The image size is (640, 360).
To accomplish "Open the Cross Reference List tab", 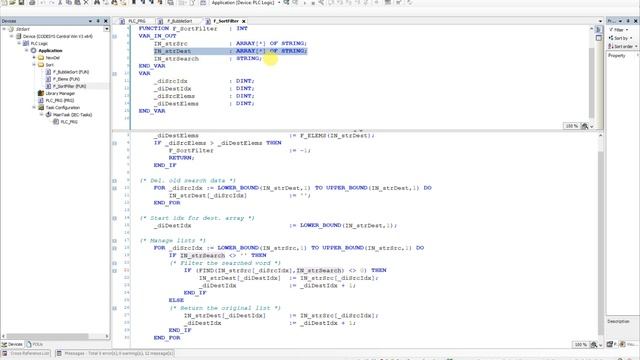I will [x=26, y=353].
